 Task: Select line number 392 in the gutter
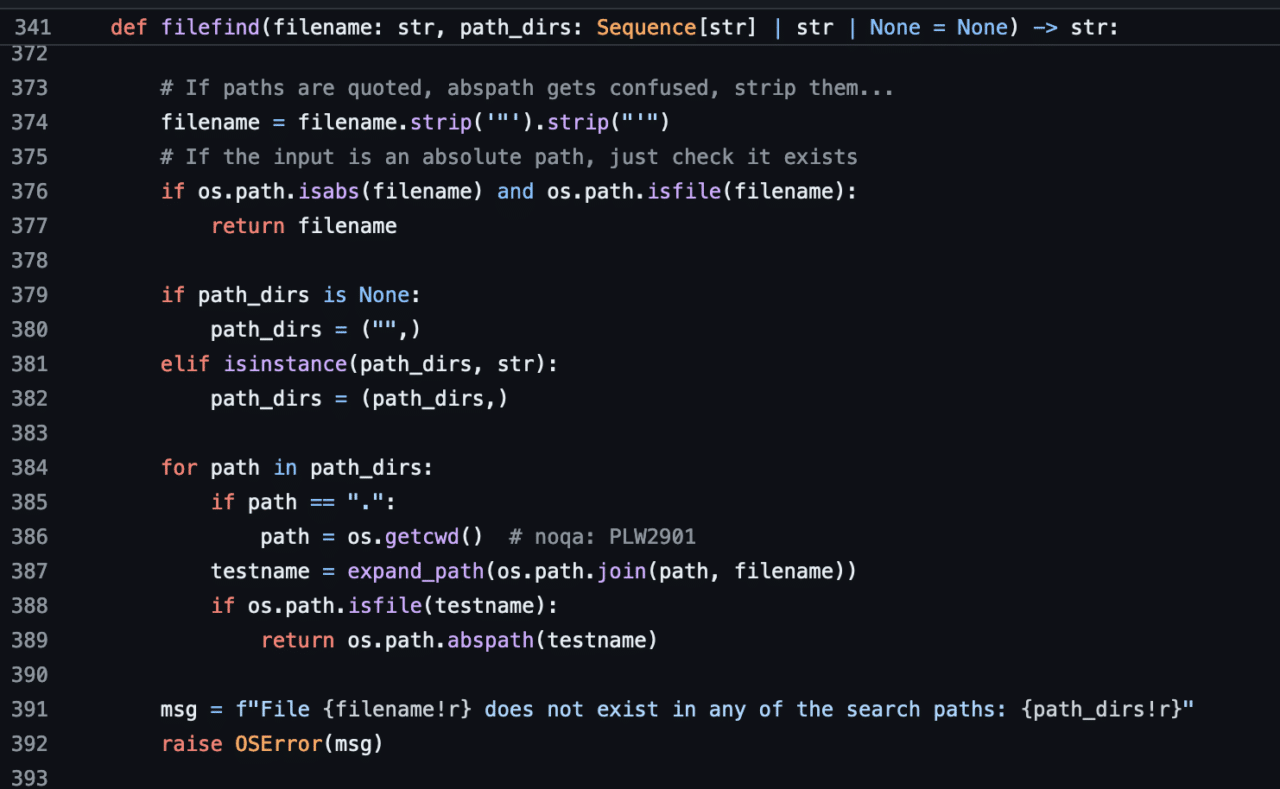coord(29,743)
